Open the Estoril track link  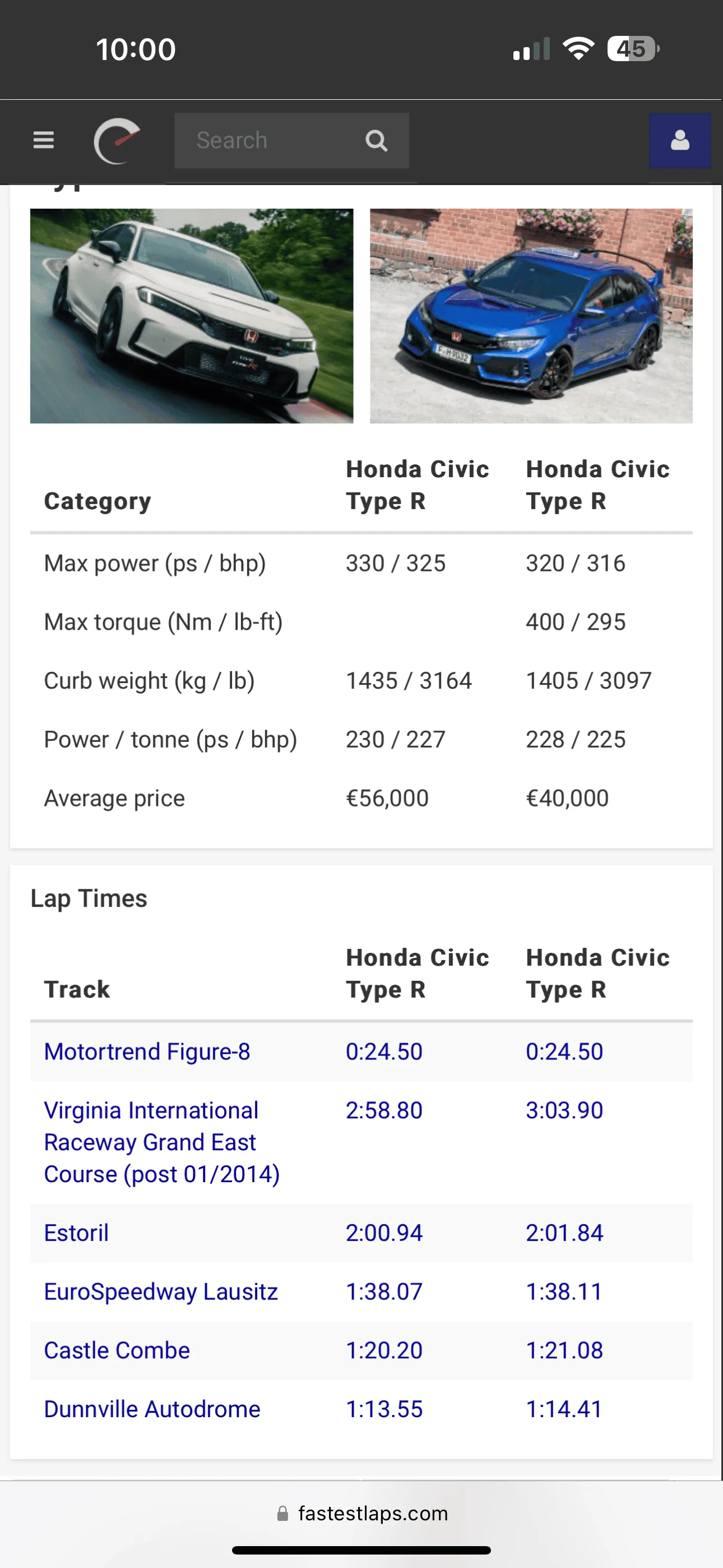pos(77,1233)
